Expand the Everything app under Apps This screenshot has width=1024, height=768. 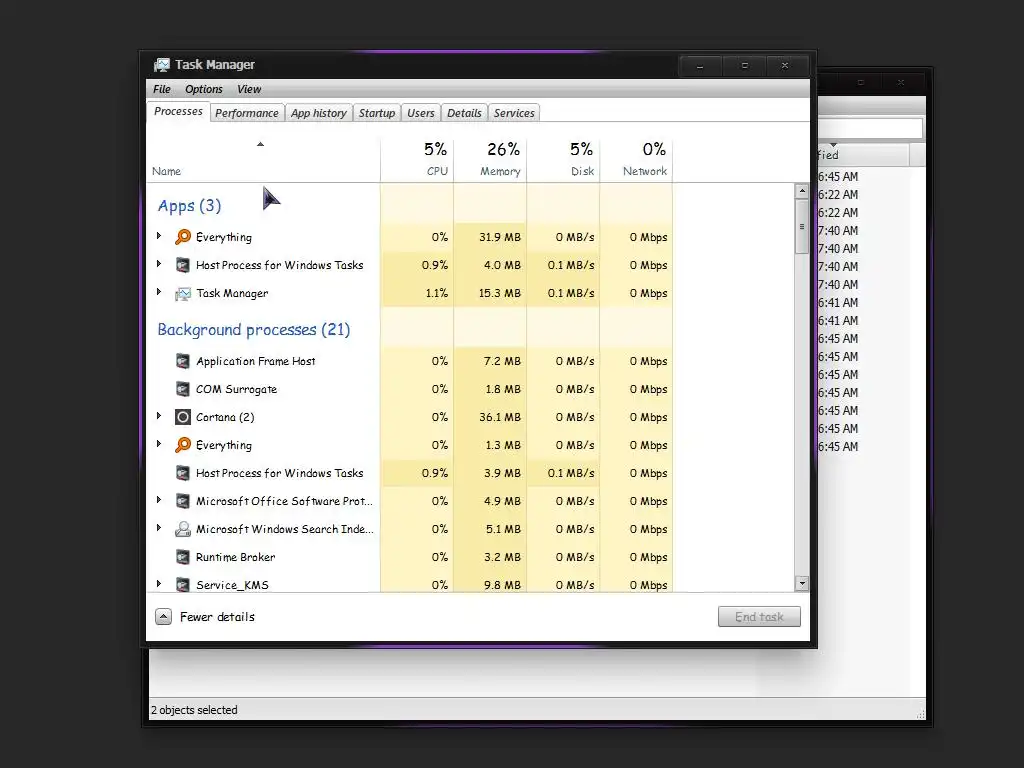[x=159, y=236]
